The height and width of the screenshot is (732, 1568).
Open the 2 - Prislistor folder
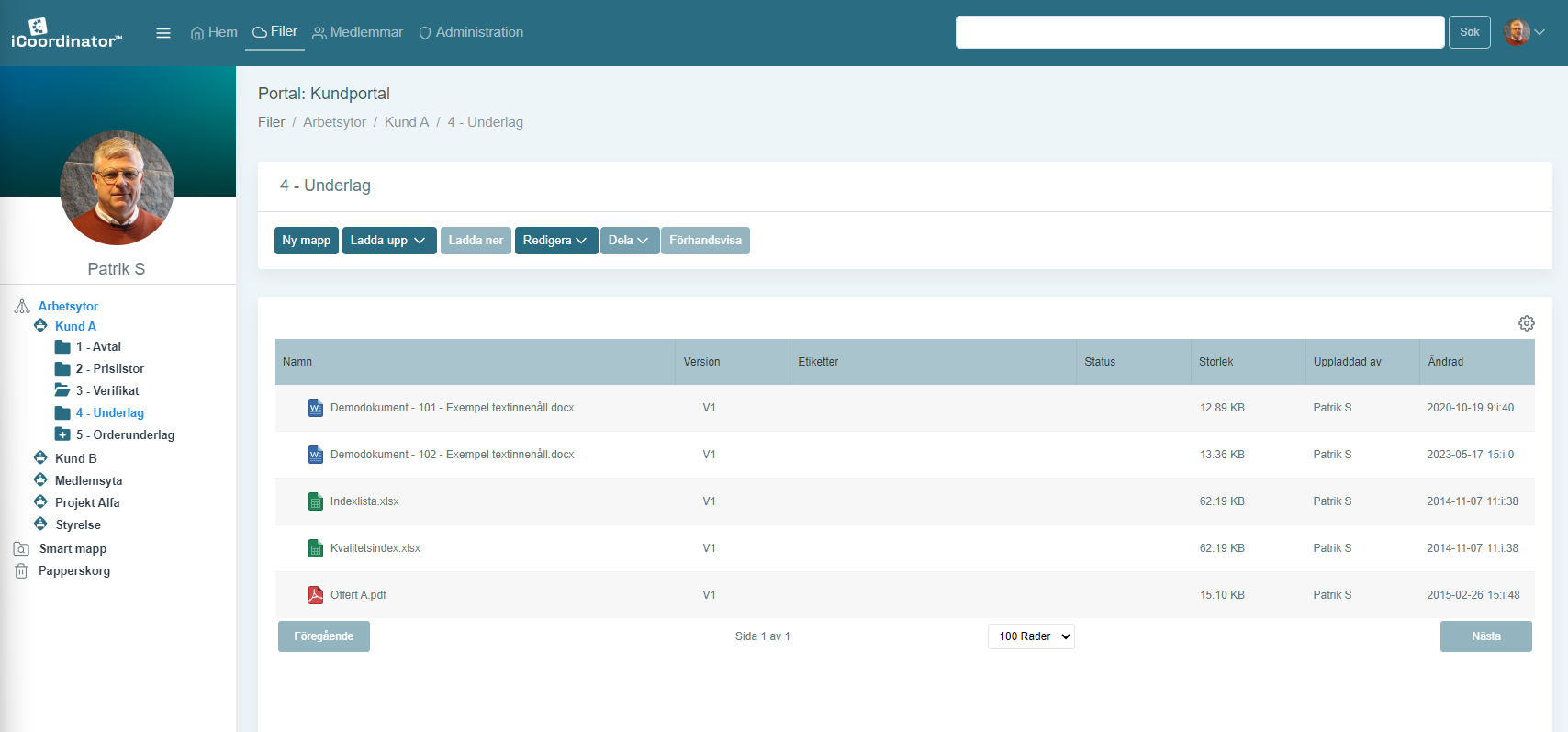tap(110, 368)
